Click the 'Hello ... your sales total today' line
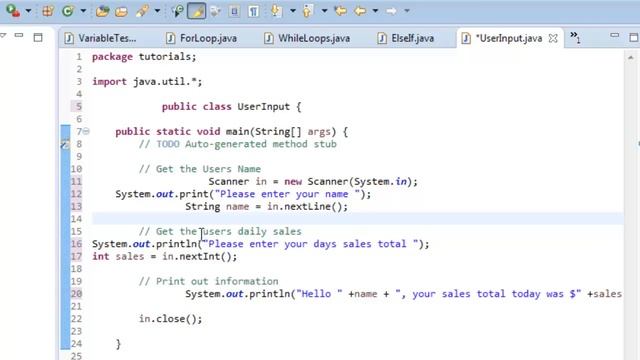Image resolution: width=640 pixels, height=360 pixels. [404, 294]
